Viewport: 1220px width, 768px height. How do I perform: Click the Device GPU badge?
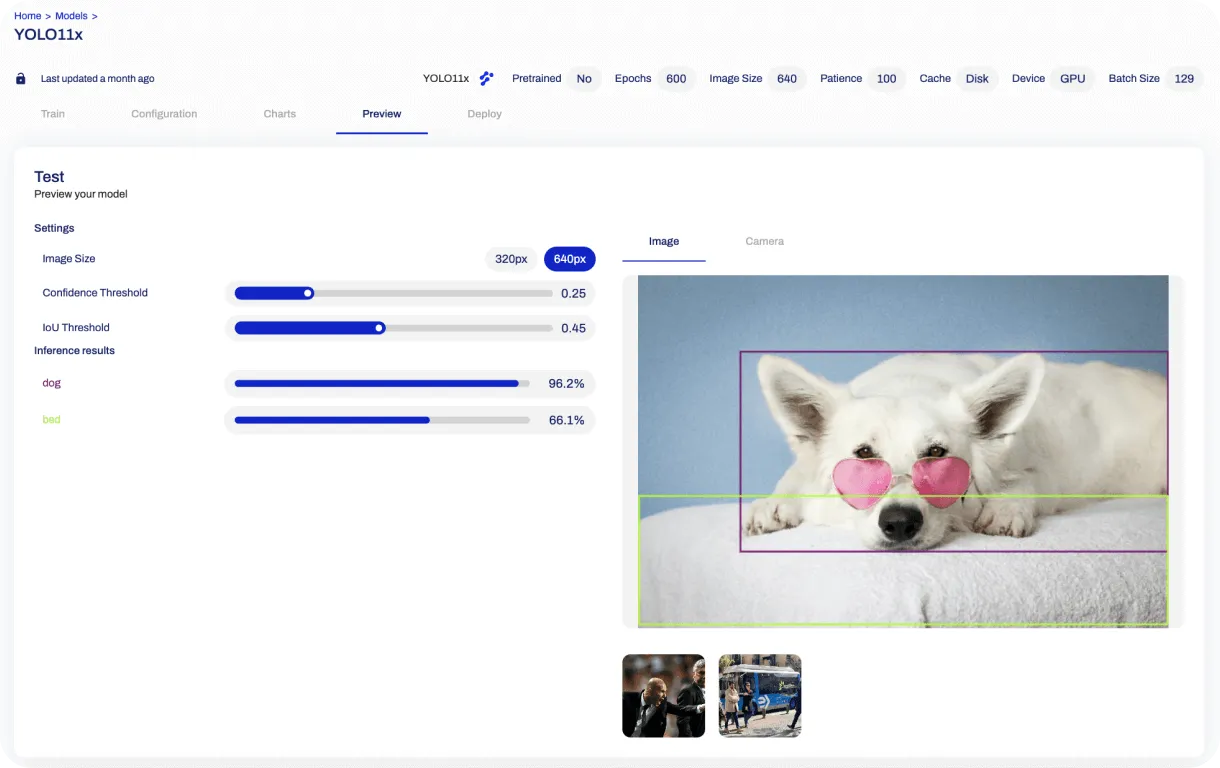[1073, 79]
